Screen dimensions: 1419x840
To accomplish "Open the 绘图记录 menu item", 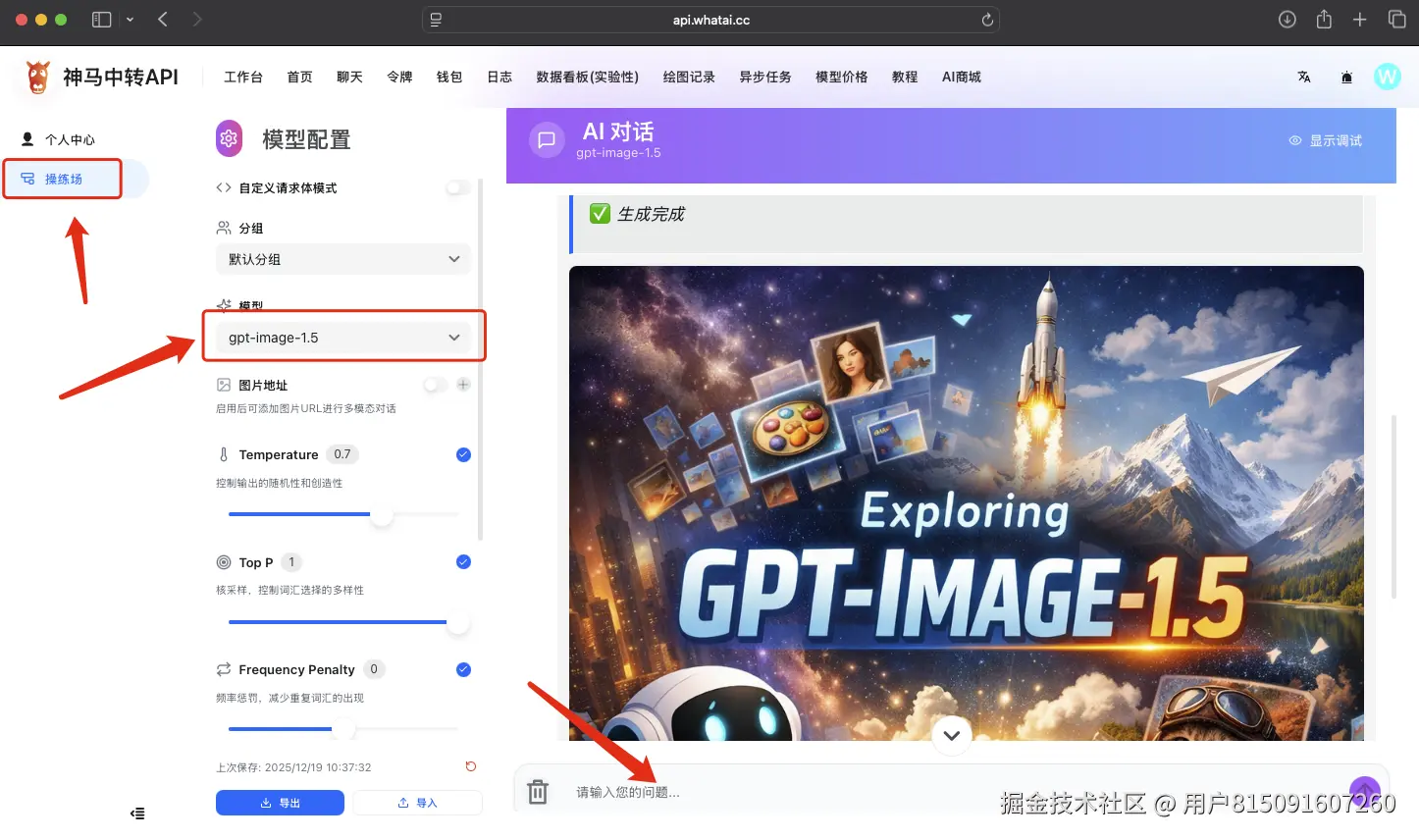I will click(x=688, y=76).
